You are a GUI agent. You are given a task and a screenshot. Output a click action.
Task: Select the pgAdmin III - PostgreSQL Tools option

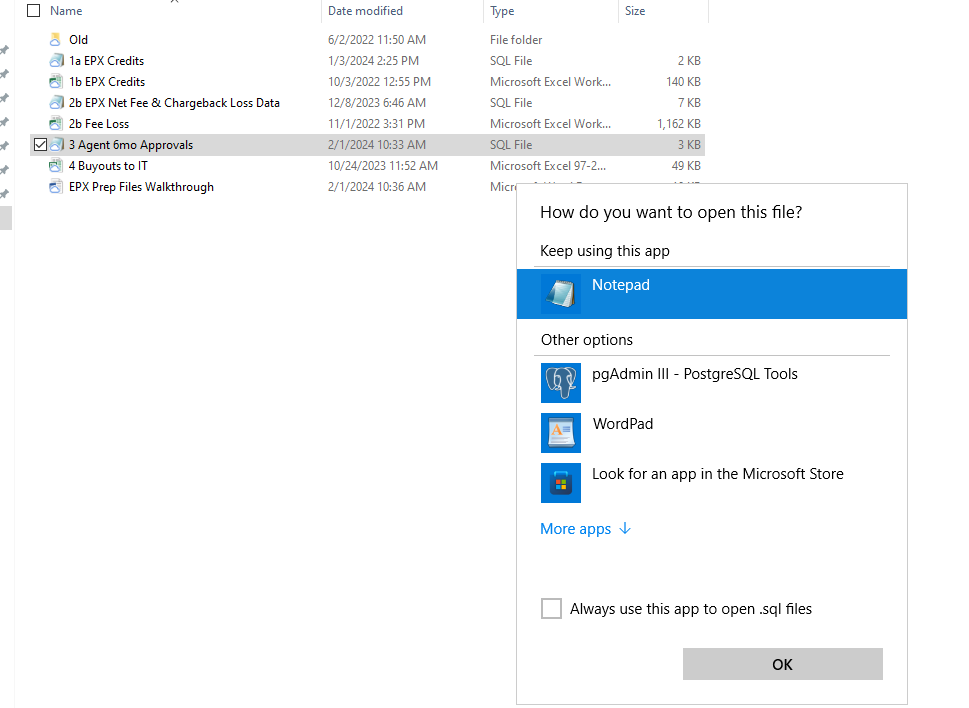pyautogui.click(x=694, y=374)
